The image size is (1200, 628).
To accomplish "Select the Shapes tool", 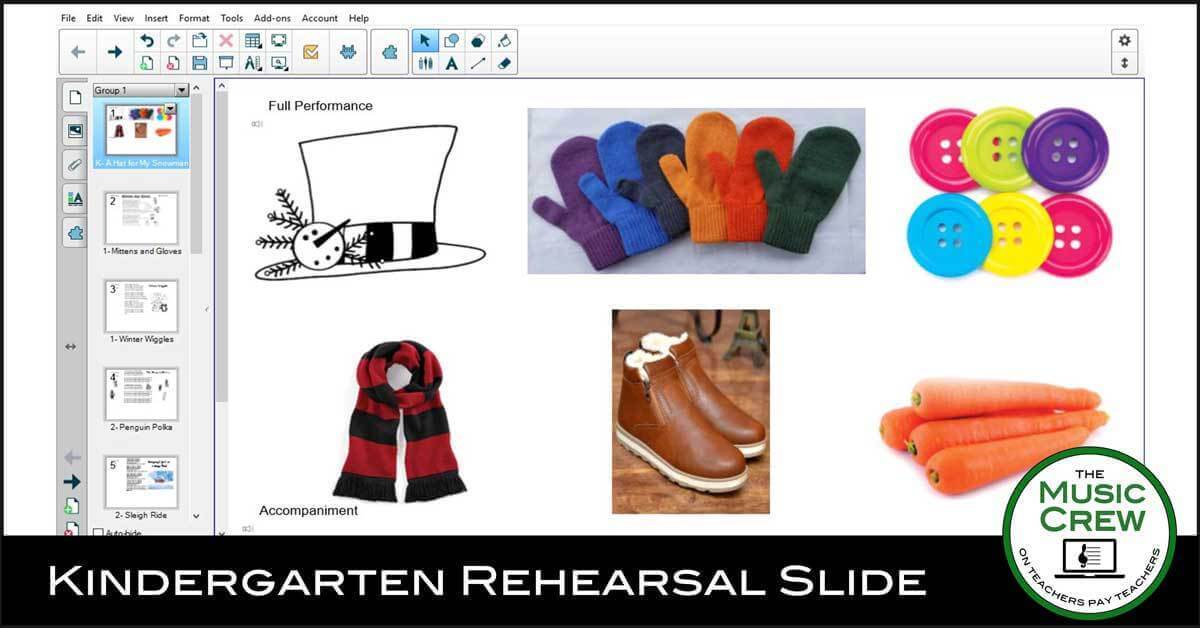I will point(452,41).
